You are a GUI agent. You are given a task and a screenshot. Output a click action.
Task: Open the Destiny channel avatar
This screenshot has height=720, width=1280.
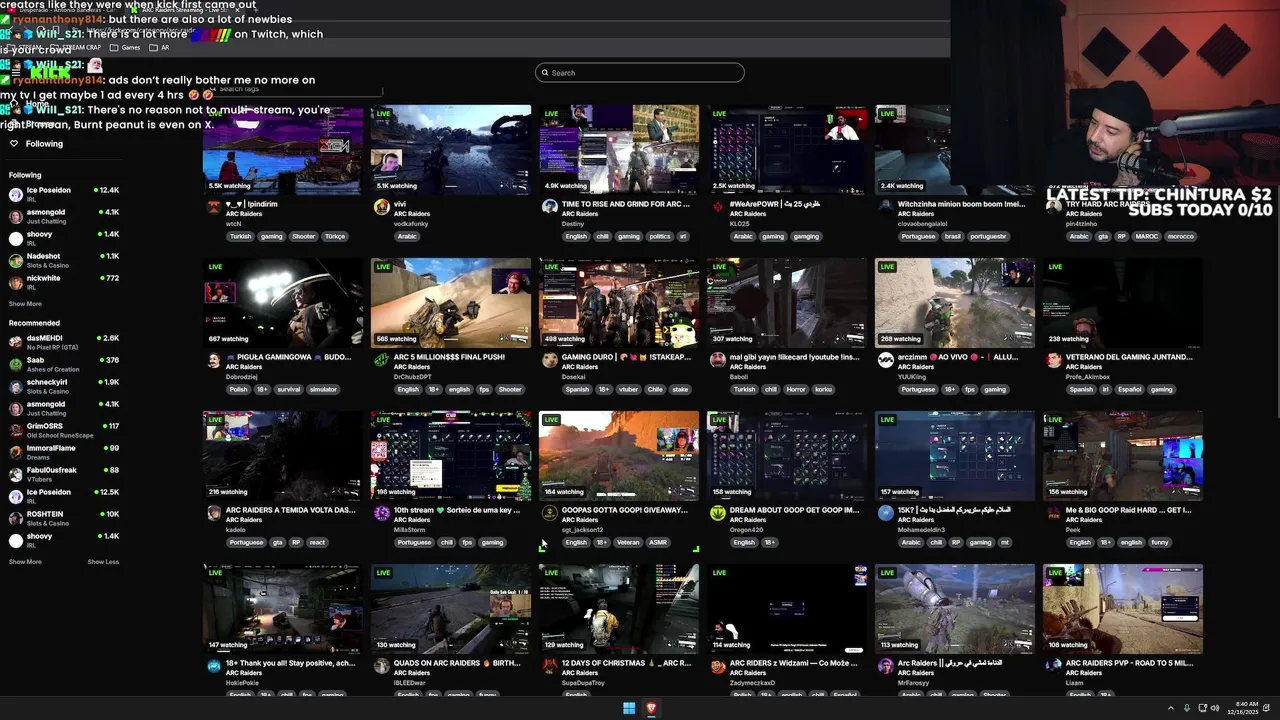(x=550, y=207)
